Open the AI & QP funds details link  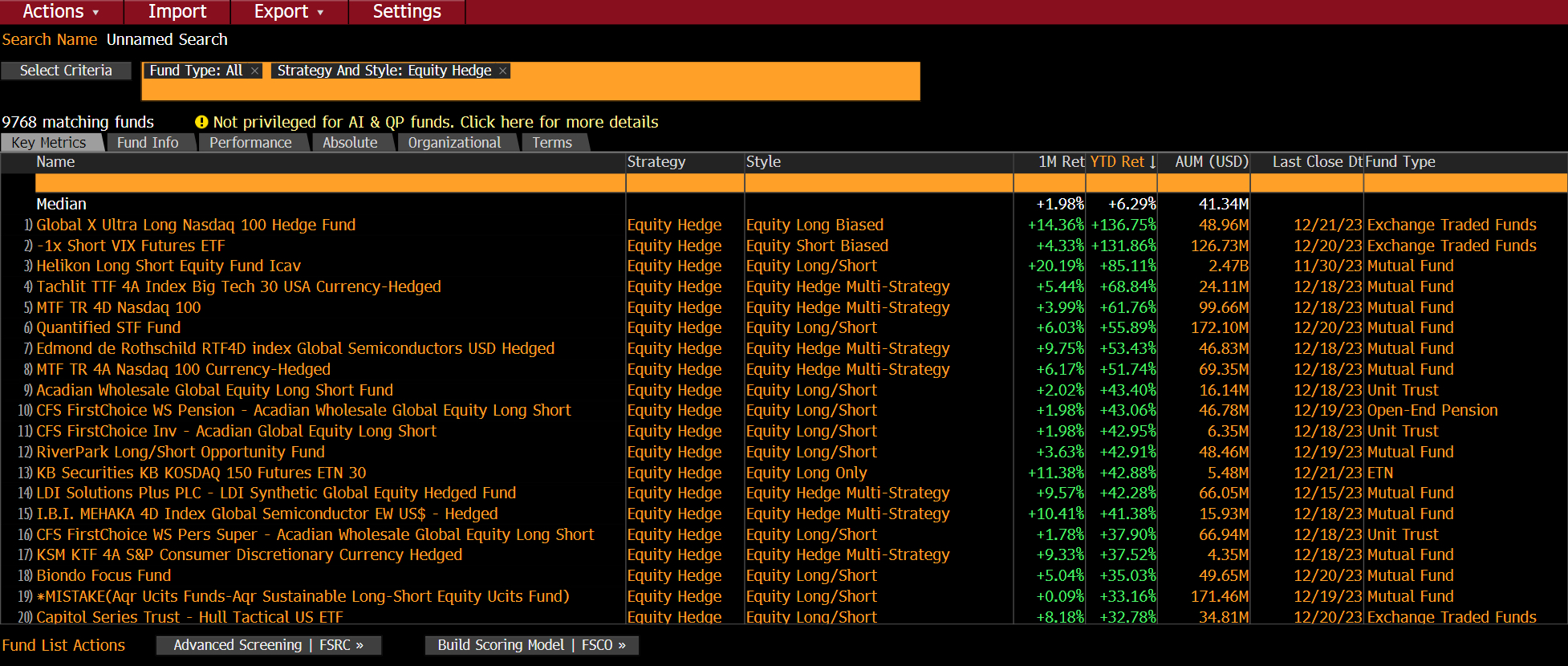coord(436,122)
